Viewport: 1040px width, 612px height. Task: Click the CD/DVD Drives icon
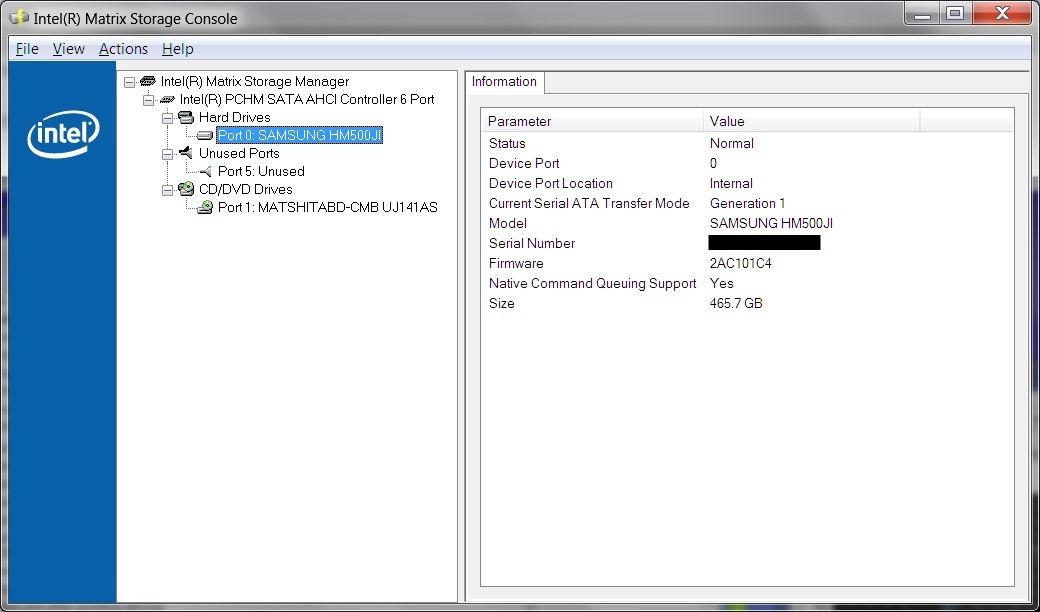pyautogui.click(x=186, y=189)
